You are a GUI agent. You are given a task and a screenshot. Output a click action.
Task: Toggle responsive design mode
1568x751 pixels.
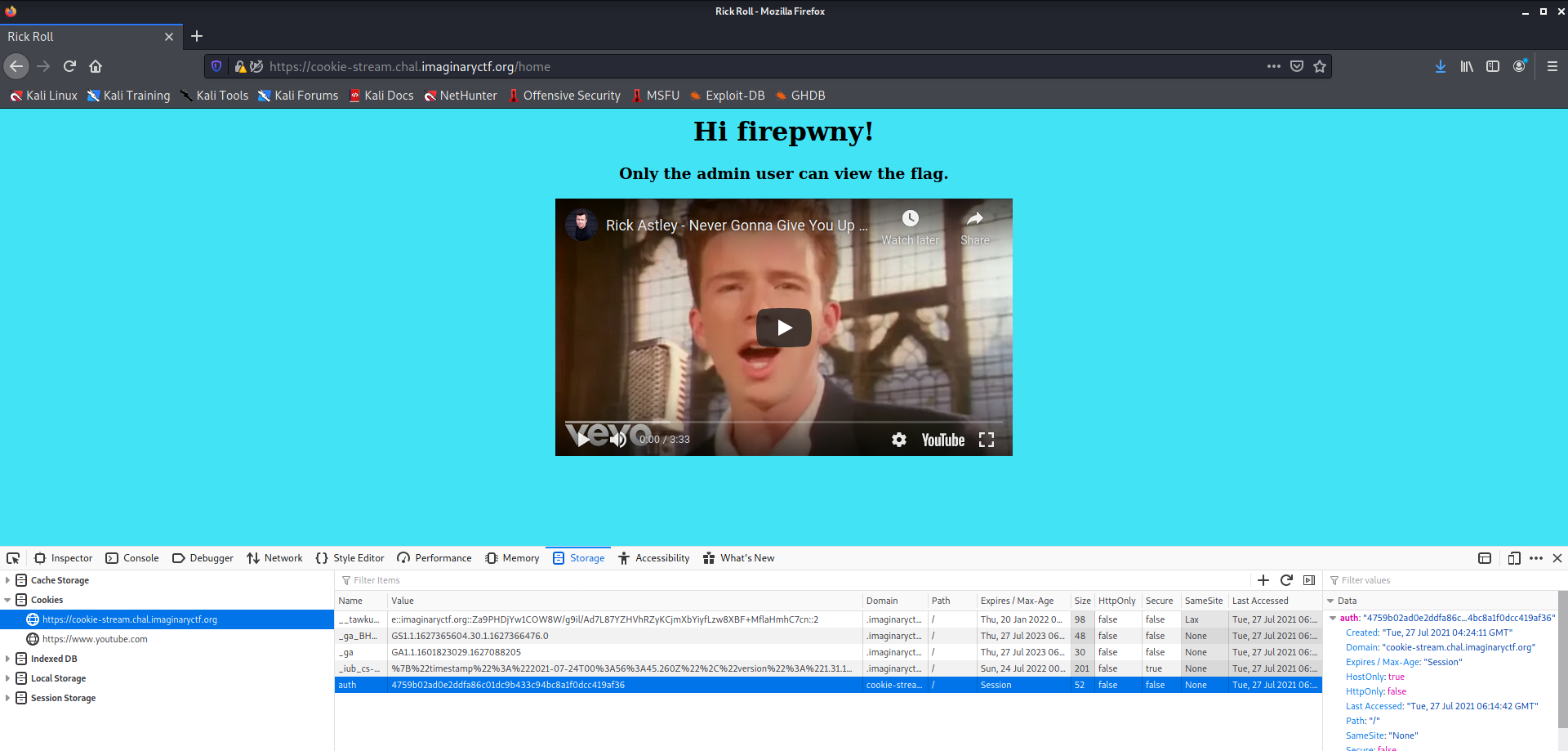pyautogui.click(x=1514, y=558)
